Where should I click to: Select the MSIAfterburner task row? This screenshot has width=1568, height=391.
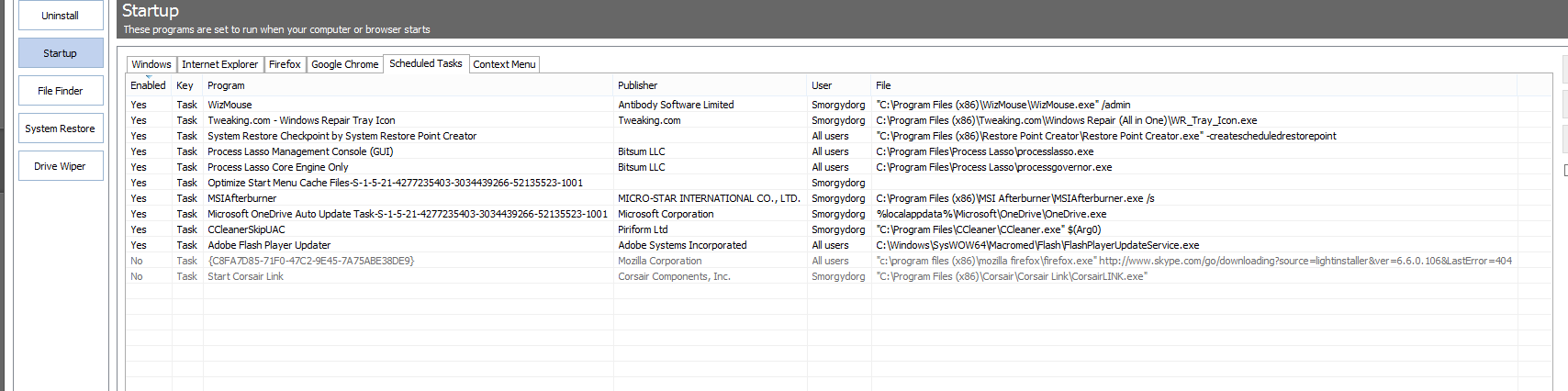point(241,198)
